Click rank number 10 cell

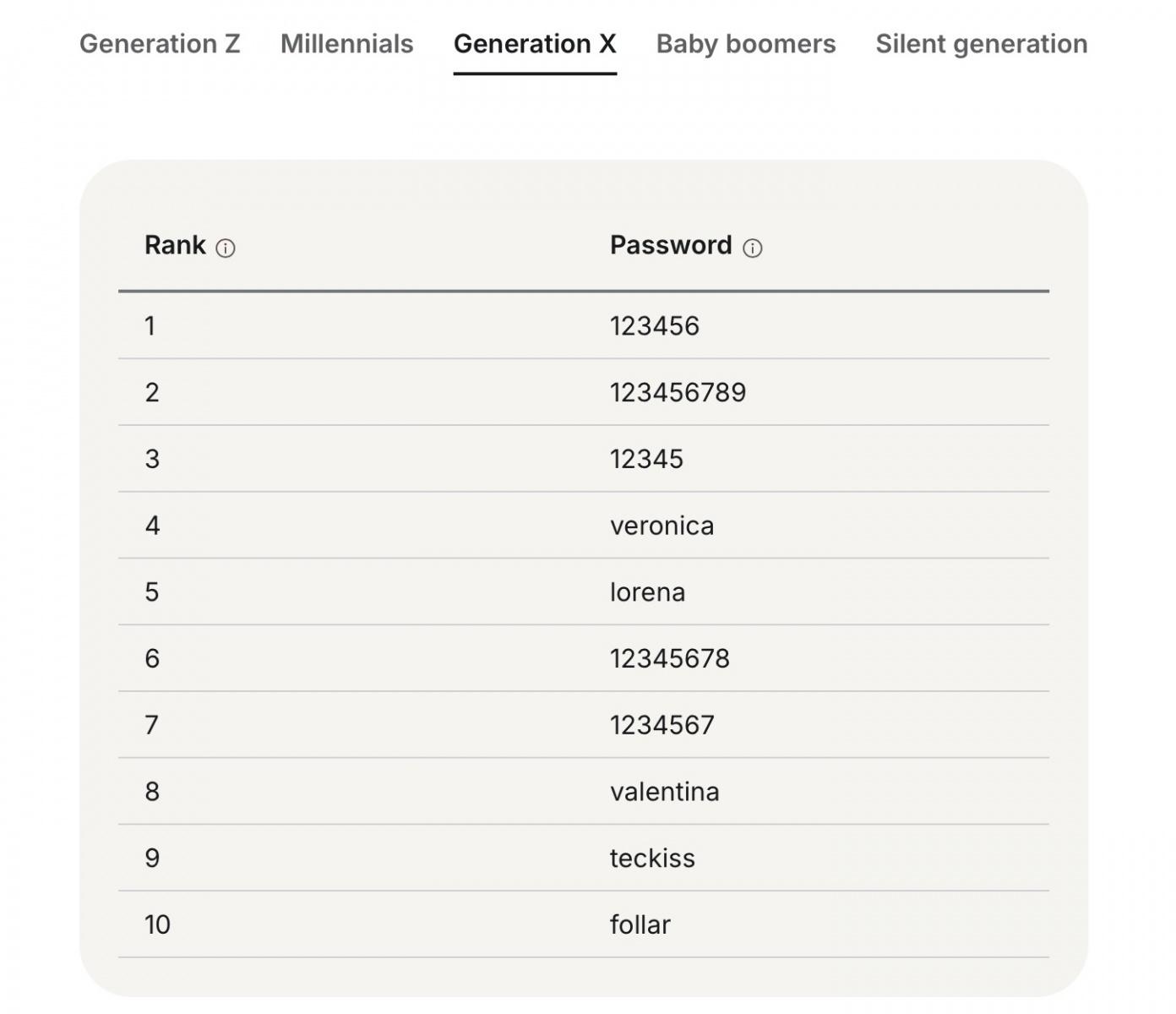(x=157, y=925)
